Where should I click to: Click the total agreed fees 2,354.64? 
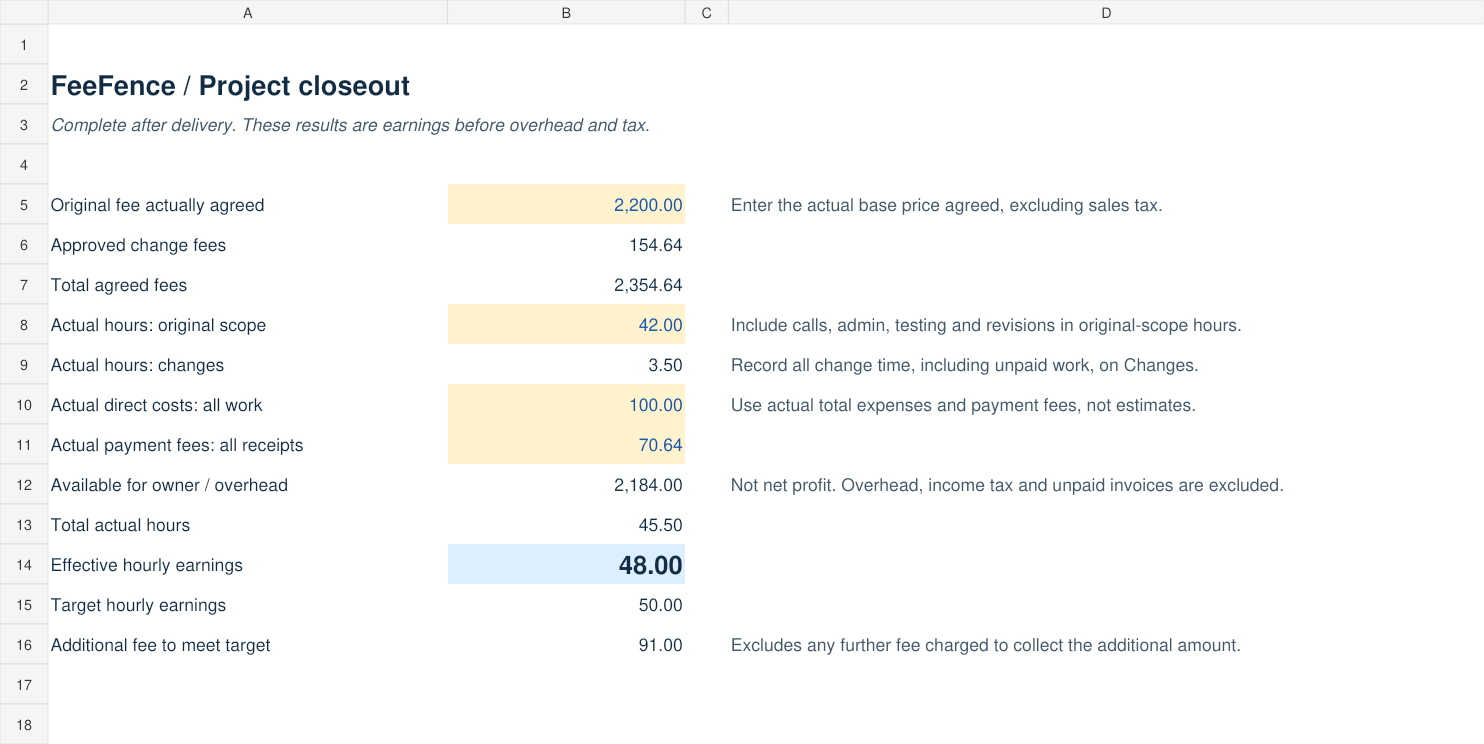[x=566, y=284]
